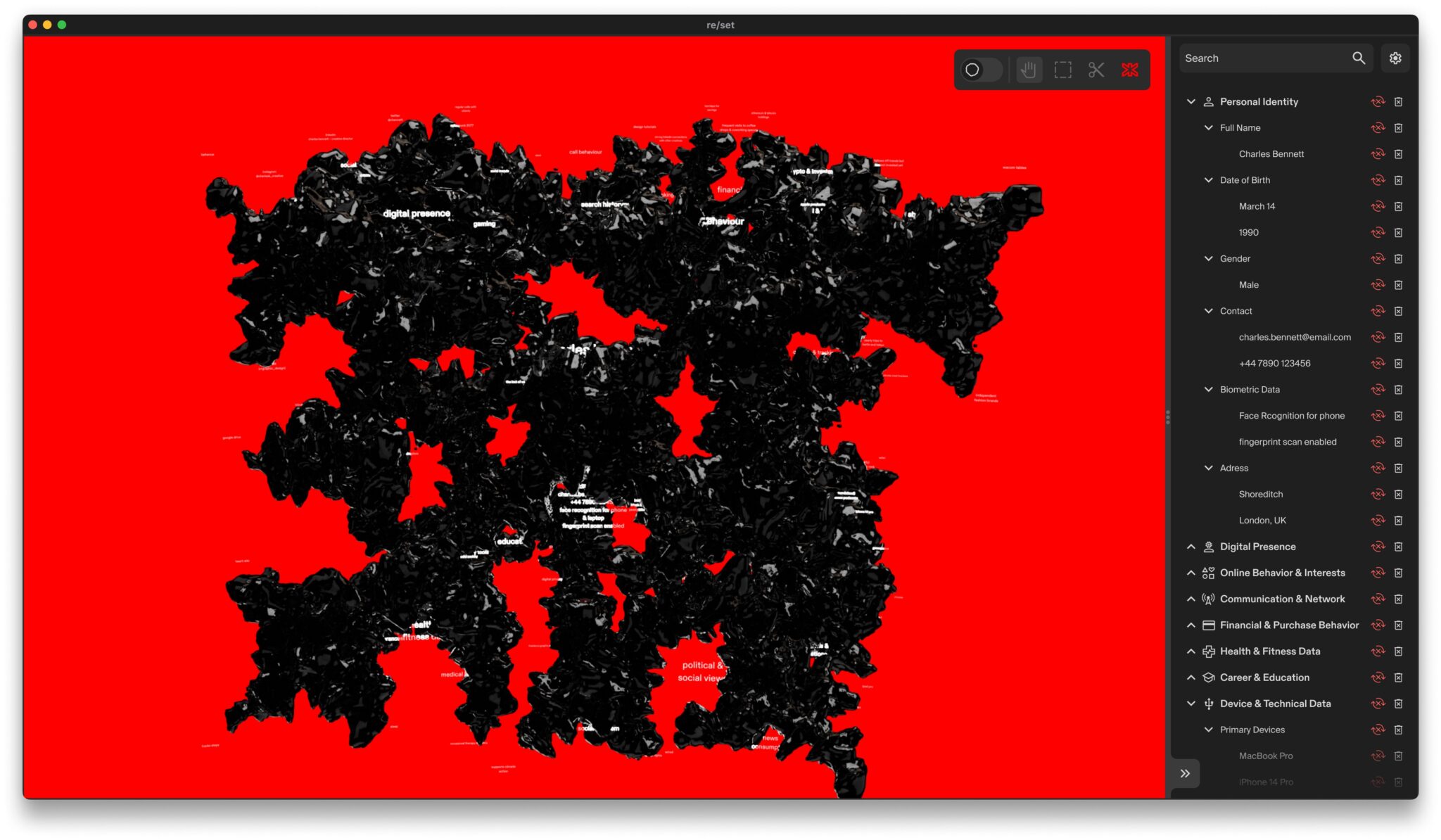This screenshot has height=840, width=1441.
Task: Collapse the Personal Identity category
Action: coord(1191,102)
